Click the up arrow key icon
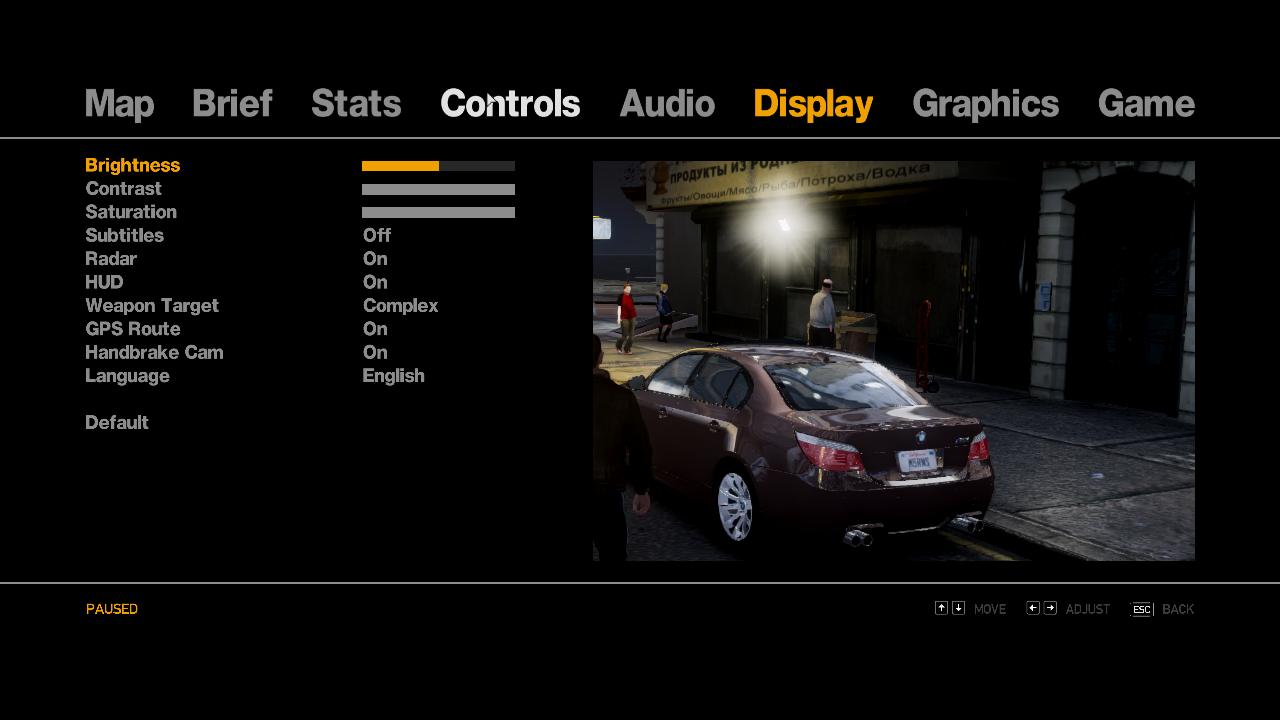This screenshot has width=1280, height=720. 941,608
